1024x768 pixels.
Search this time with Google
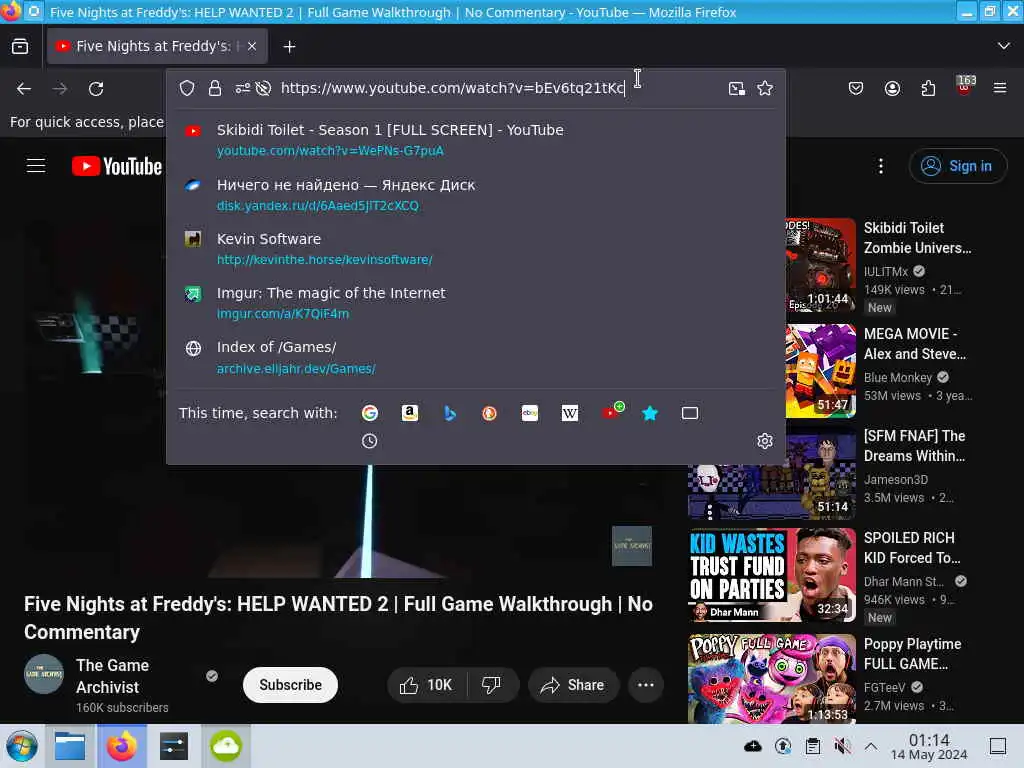coord(370,413)
